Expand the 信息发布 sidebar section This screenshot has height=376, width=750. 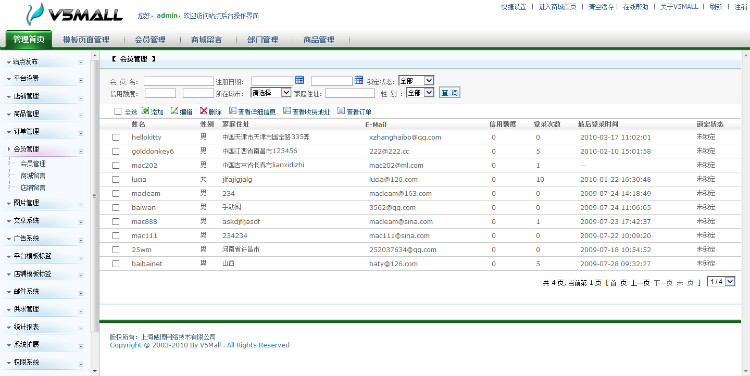pos(25,62)
